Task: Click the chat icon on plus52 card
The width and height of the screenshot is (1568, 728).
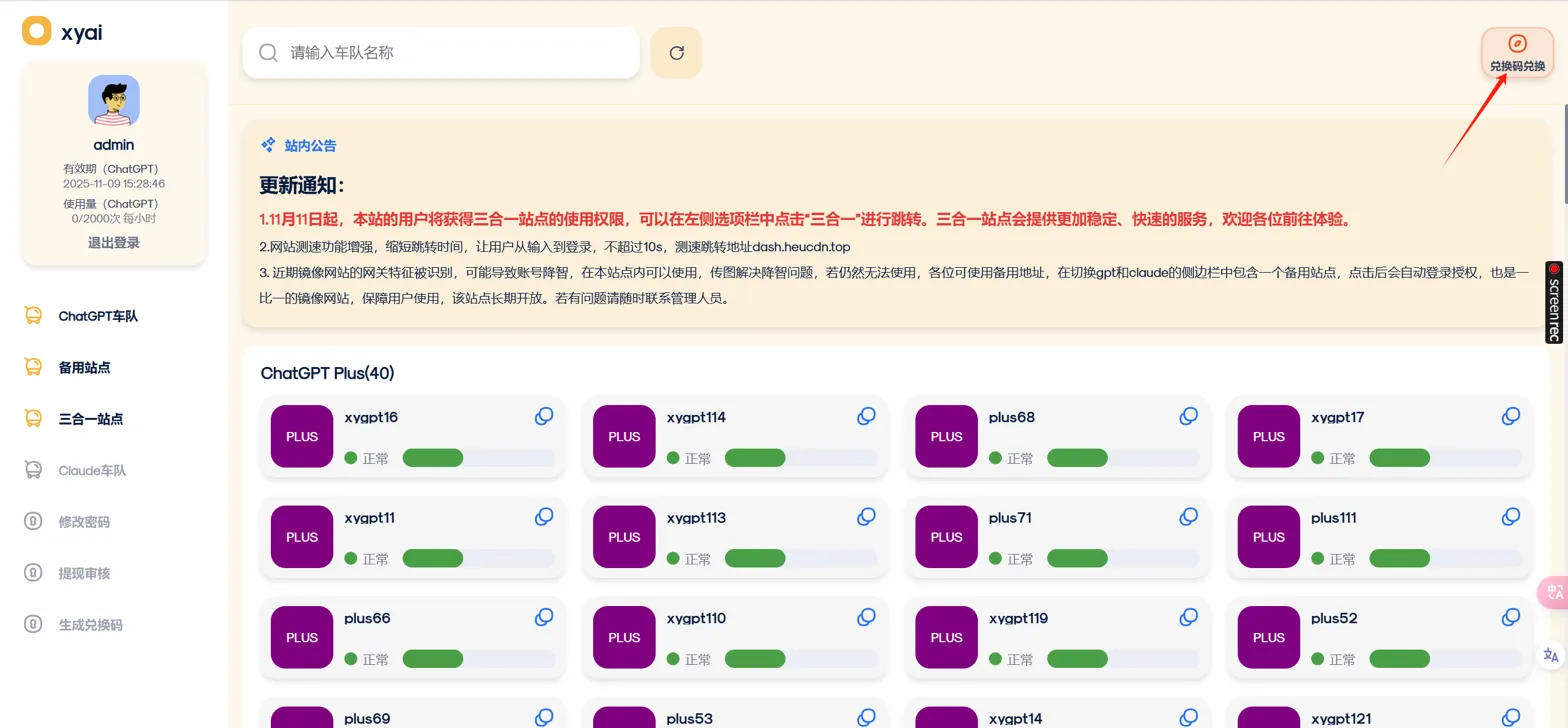Action: (1511, 618)
